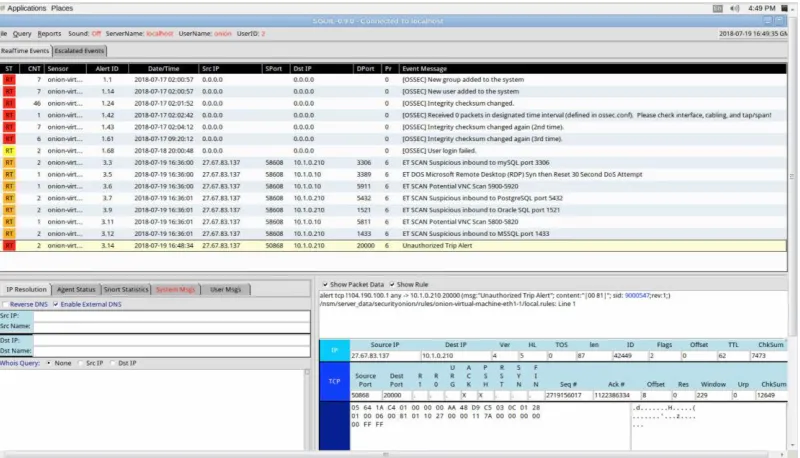Toggle Enable External DNS checkbox
This screenshot has height=458, width=800.
[x=56, y=304]
